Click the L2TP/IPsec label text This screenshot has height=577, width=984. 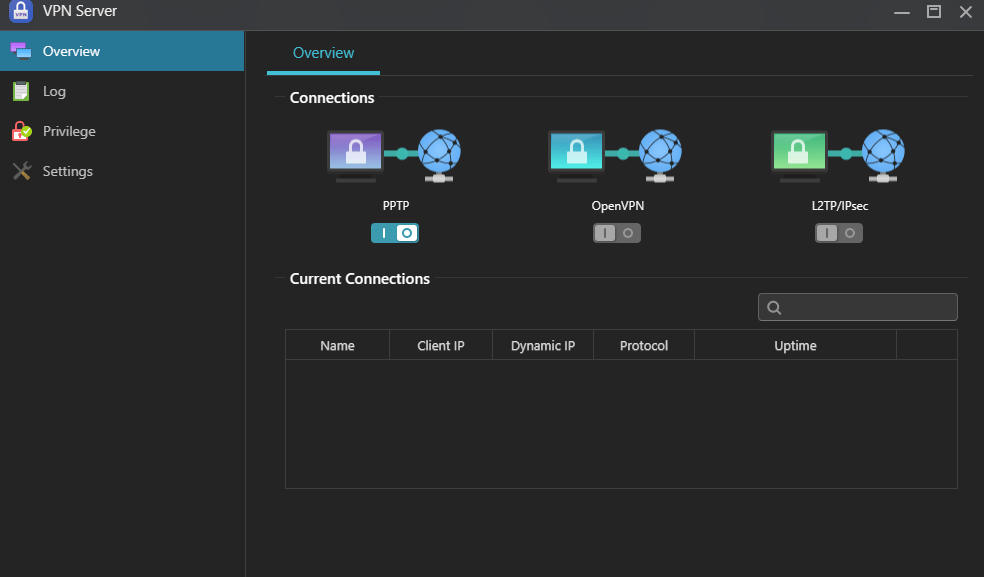[840, 206]
